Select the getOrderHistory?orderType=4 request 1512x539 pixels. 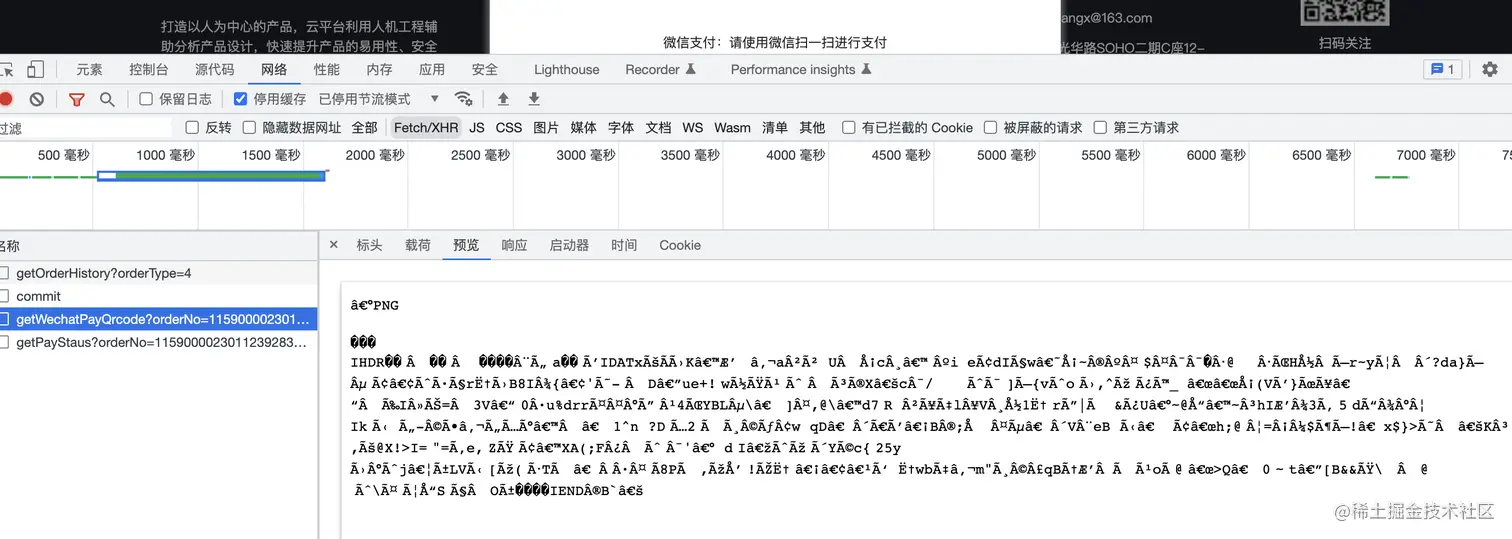pyautogui.click(x=159, y=273)
